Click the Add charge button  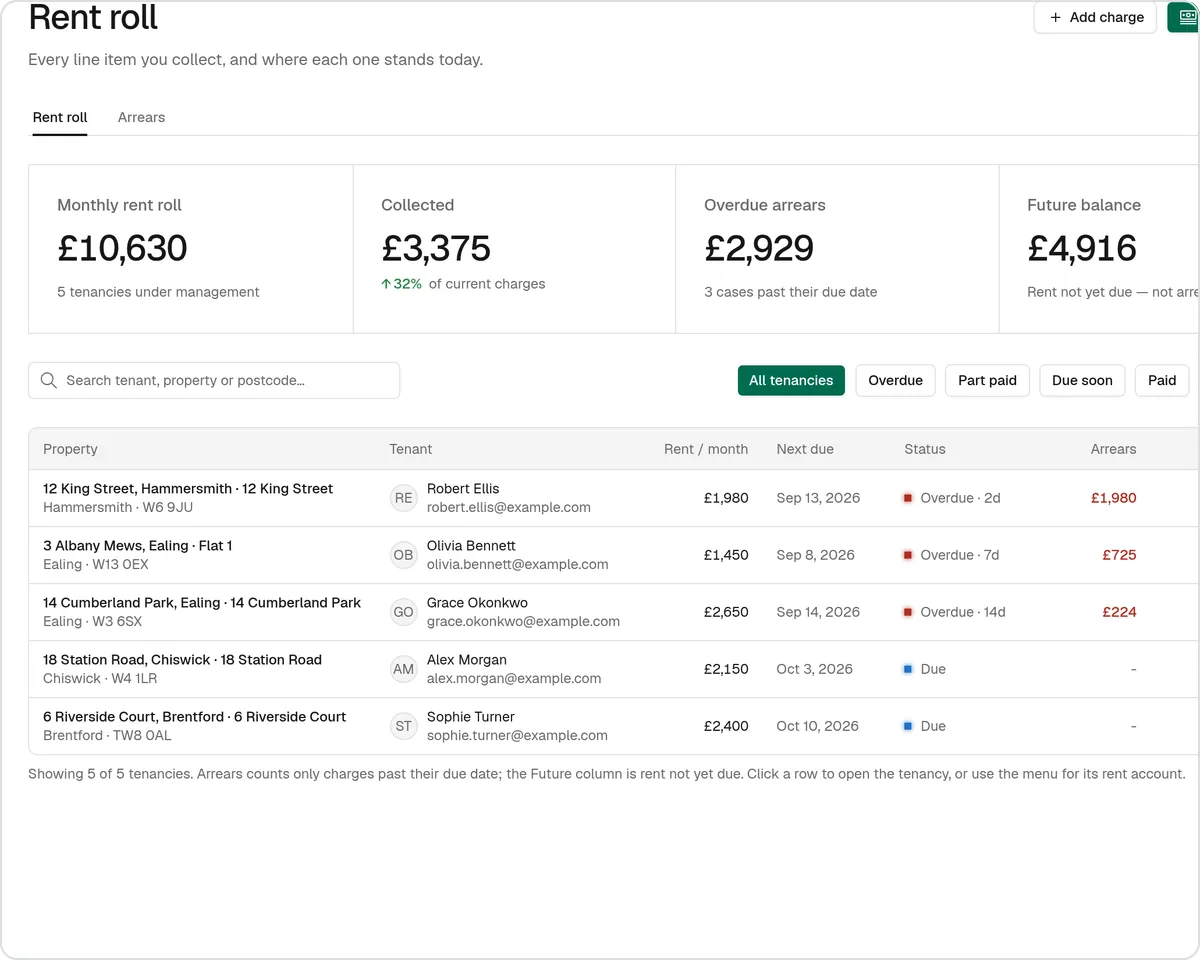pos(1095,17)
